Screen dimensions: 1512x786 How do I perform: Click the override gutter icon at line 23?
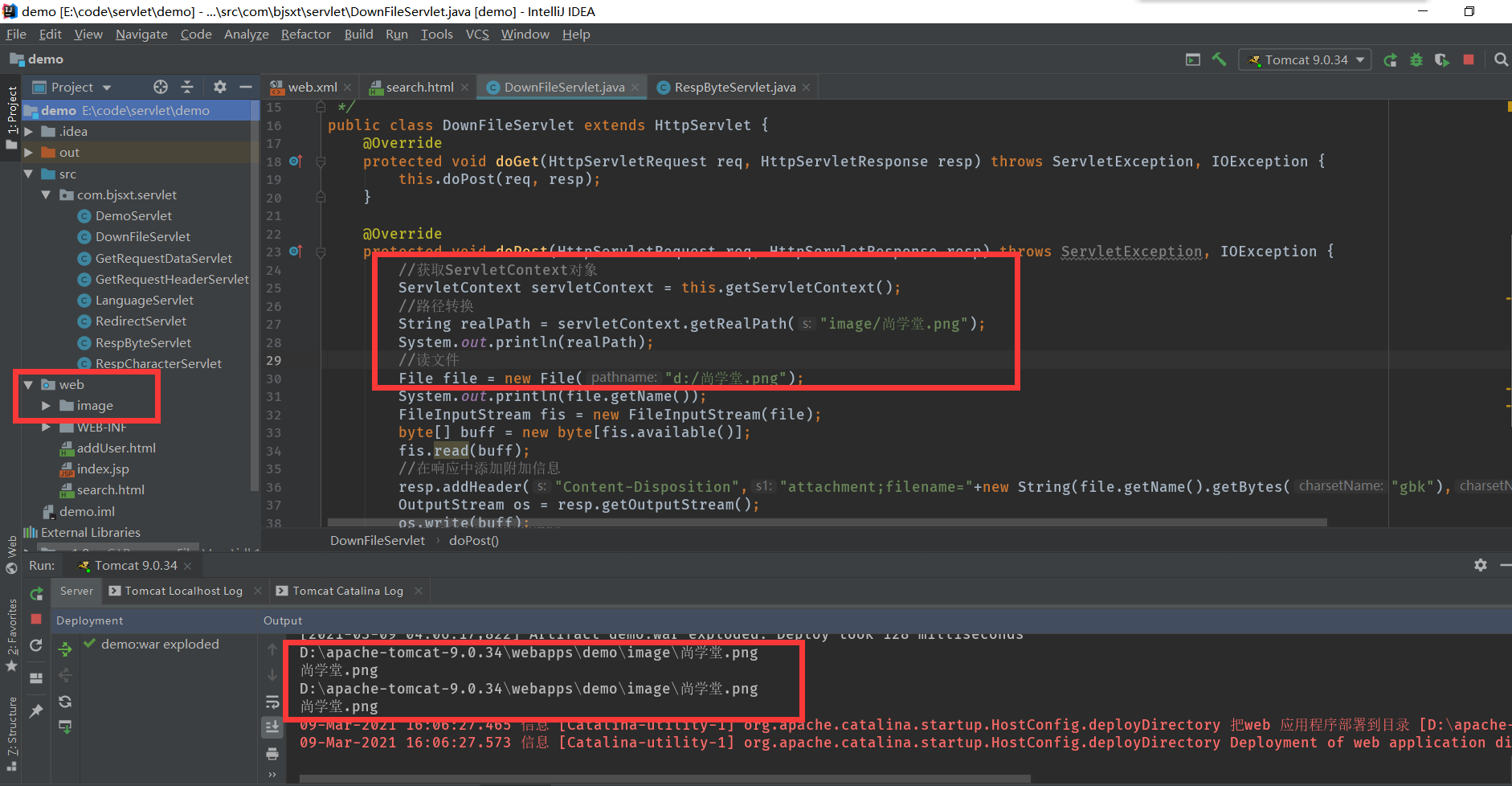point(296,252)
